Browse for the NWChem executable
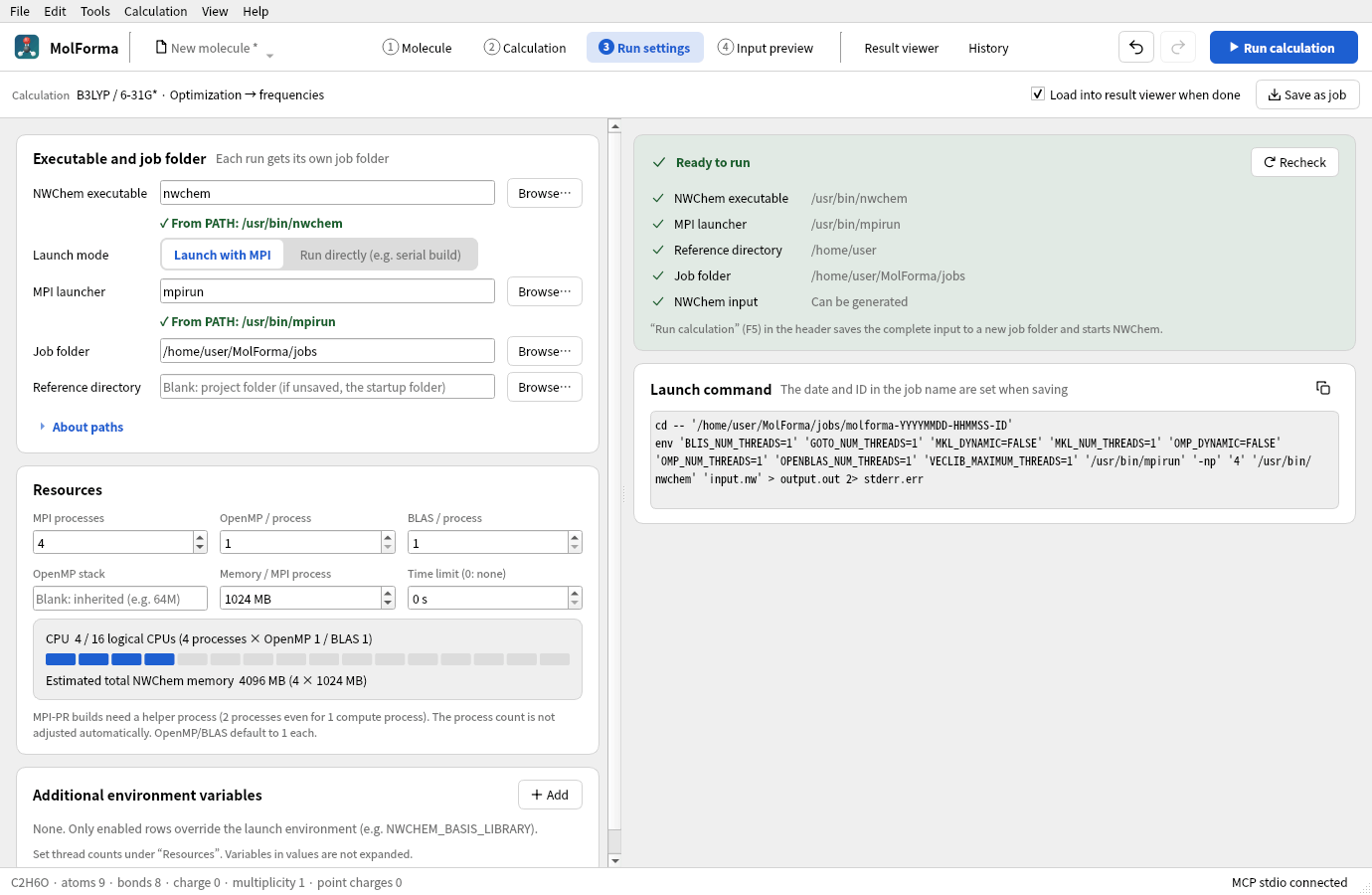The height and width of the screenshot is (895, 1372). pyautogui.click(x=545, y=193)
